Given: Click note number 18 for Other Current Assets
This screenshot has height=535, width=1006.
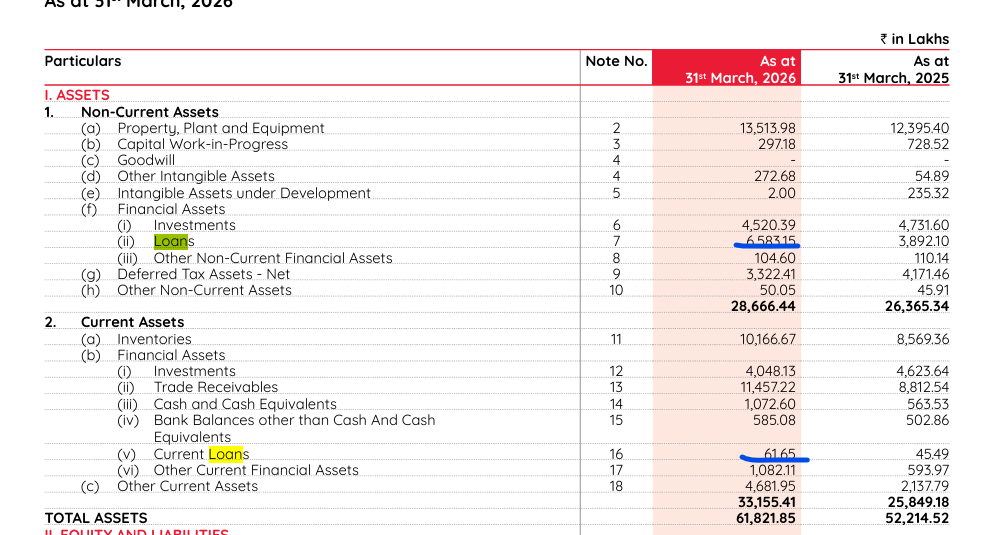Looking at the screenshot, I should (x=616, y=486).
